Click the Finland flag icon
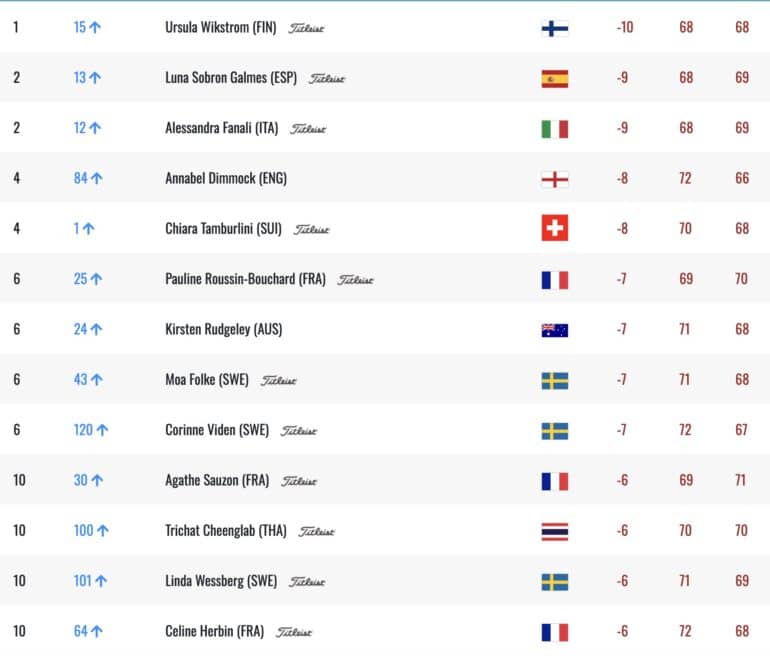Image resolution: width=770 pixels, height=656 pixels. (554, 28)
